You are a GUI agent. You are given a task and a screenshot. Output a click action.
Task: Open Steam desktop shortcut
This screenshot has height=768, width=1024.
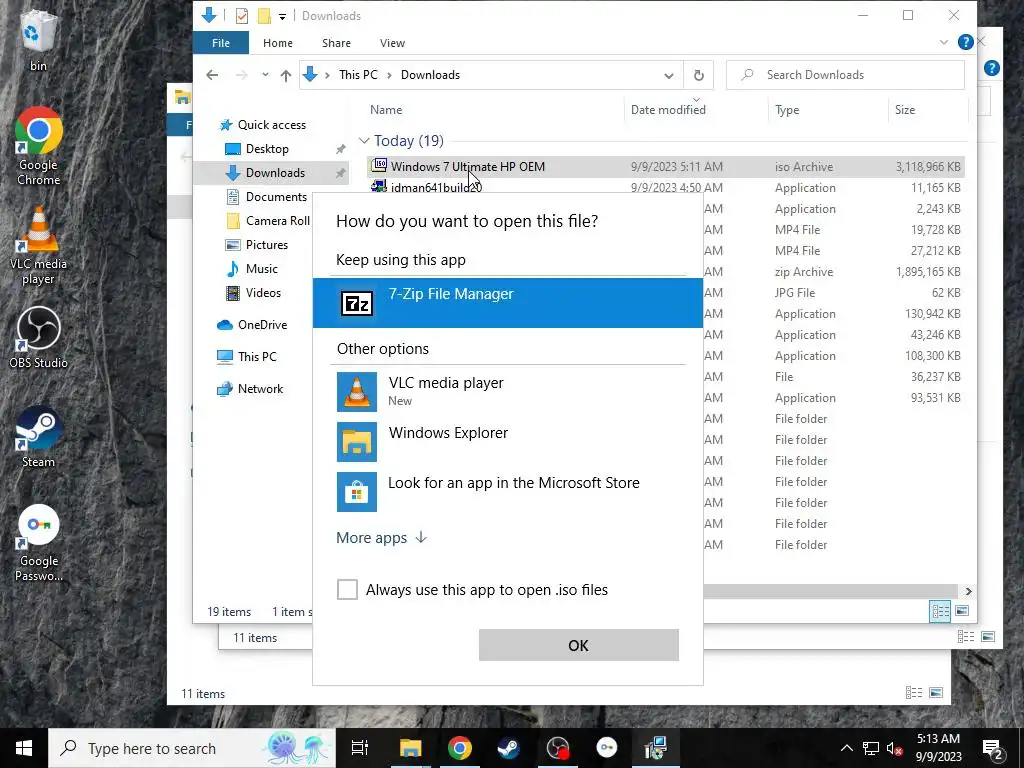[x=39, y=436]
